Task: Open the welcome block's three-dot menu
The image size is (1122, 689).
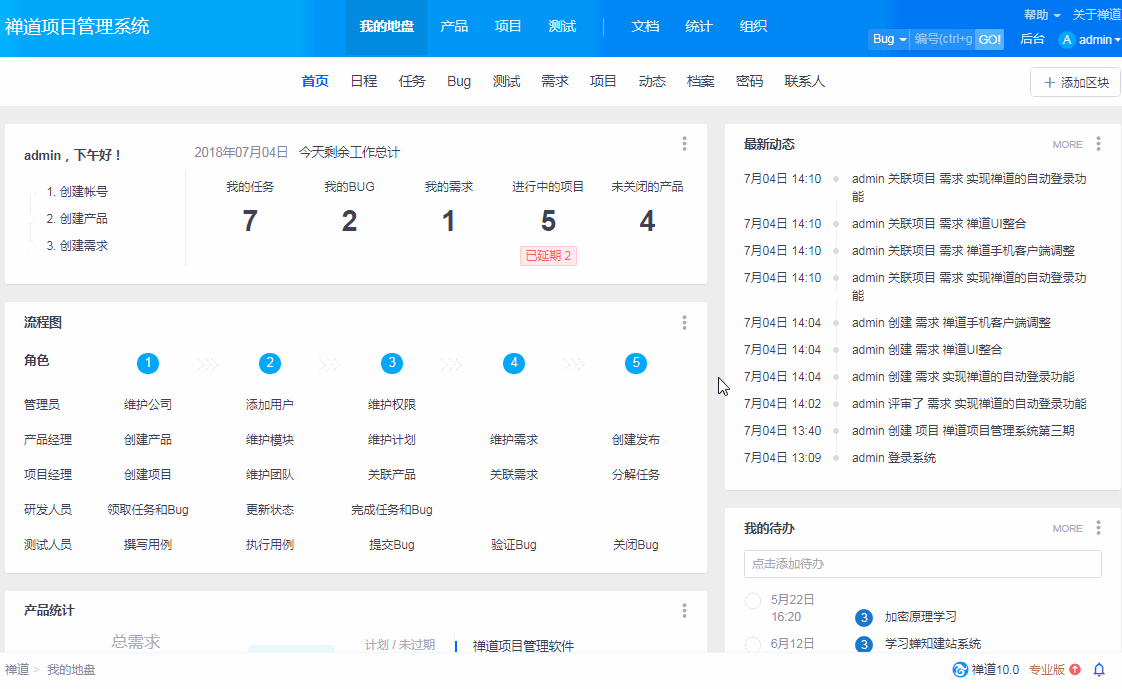Action: click(x=684, y=144)
